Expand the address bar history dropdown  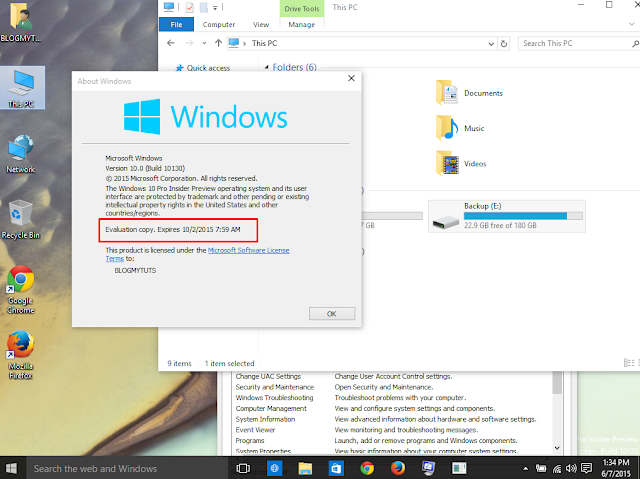[491, 44]
